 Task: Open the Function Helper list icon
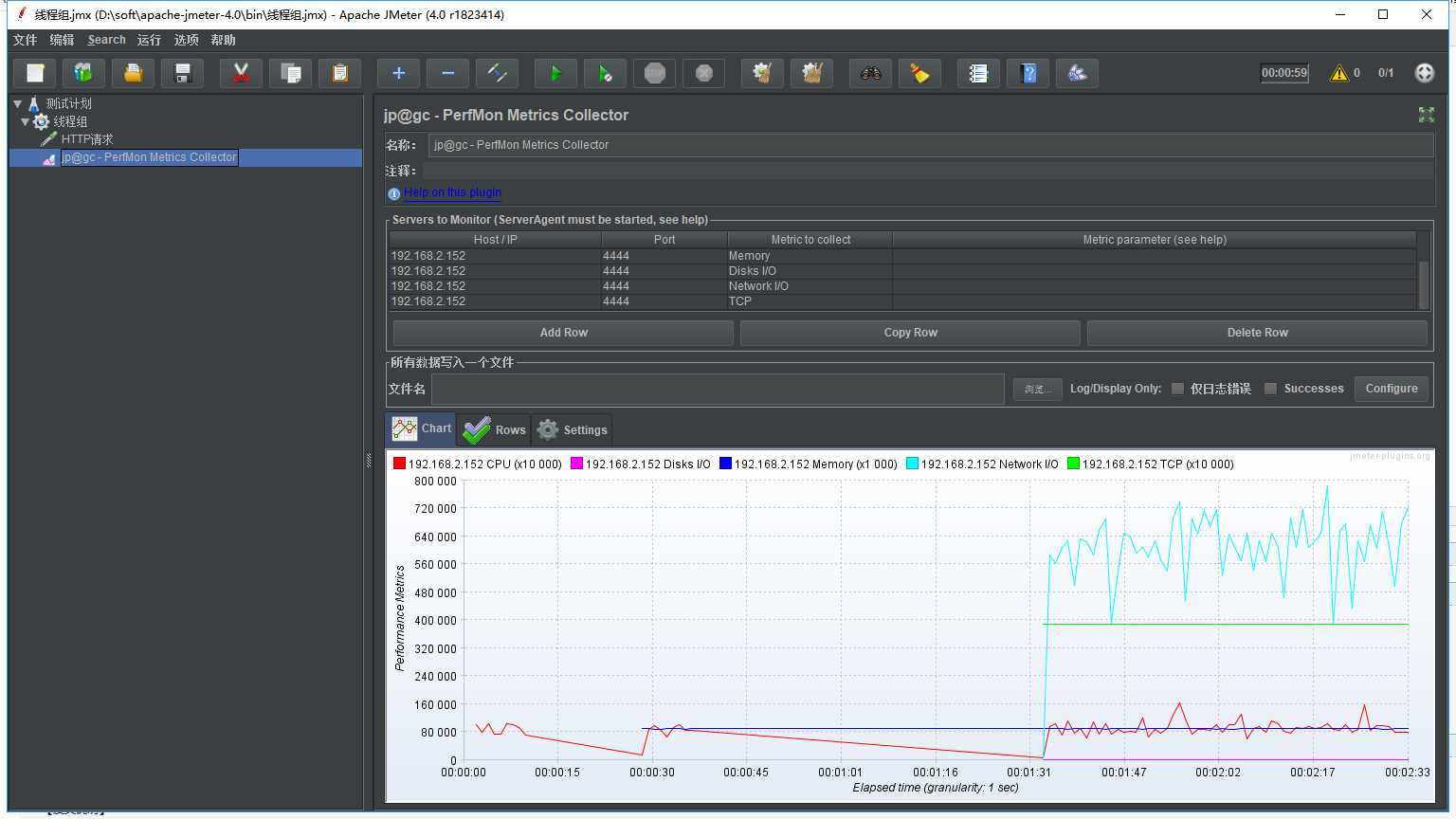[978, 73]
